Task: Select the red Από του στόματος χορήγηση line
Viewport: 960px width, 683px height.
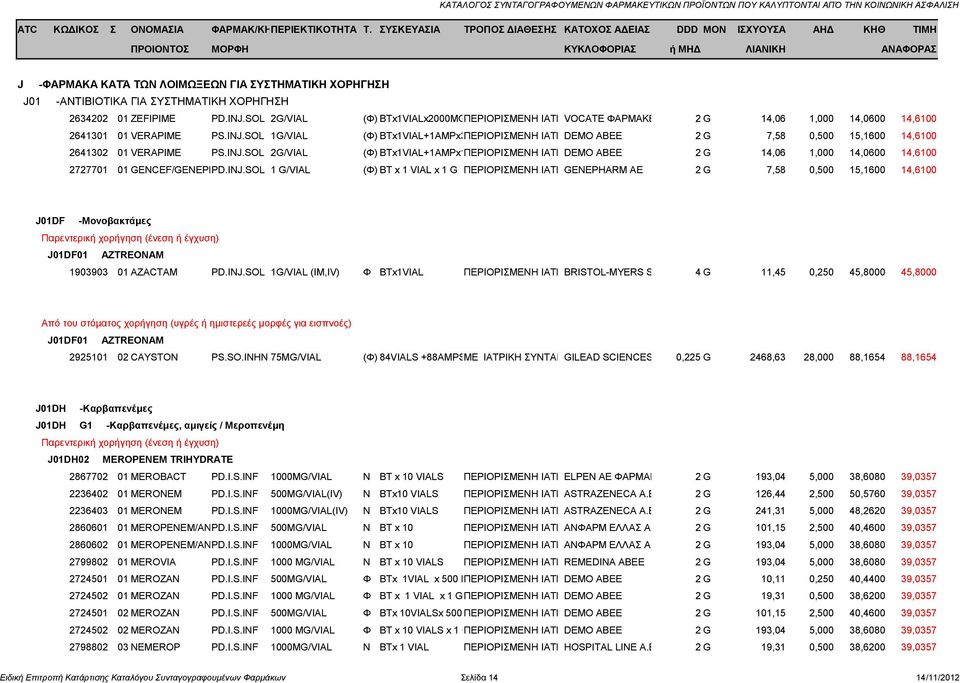Action: 197,323
